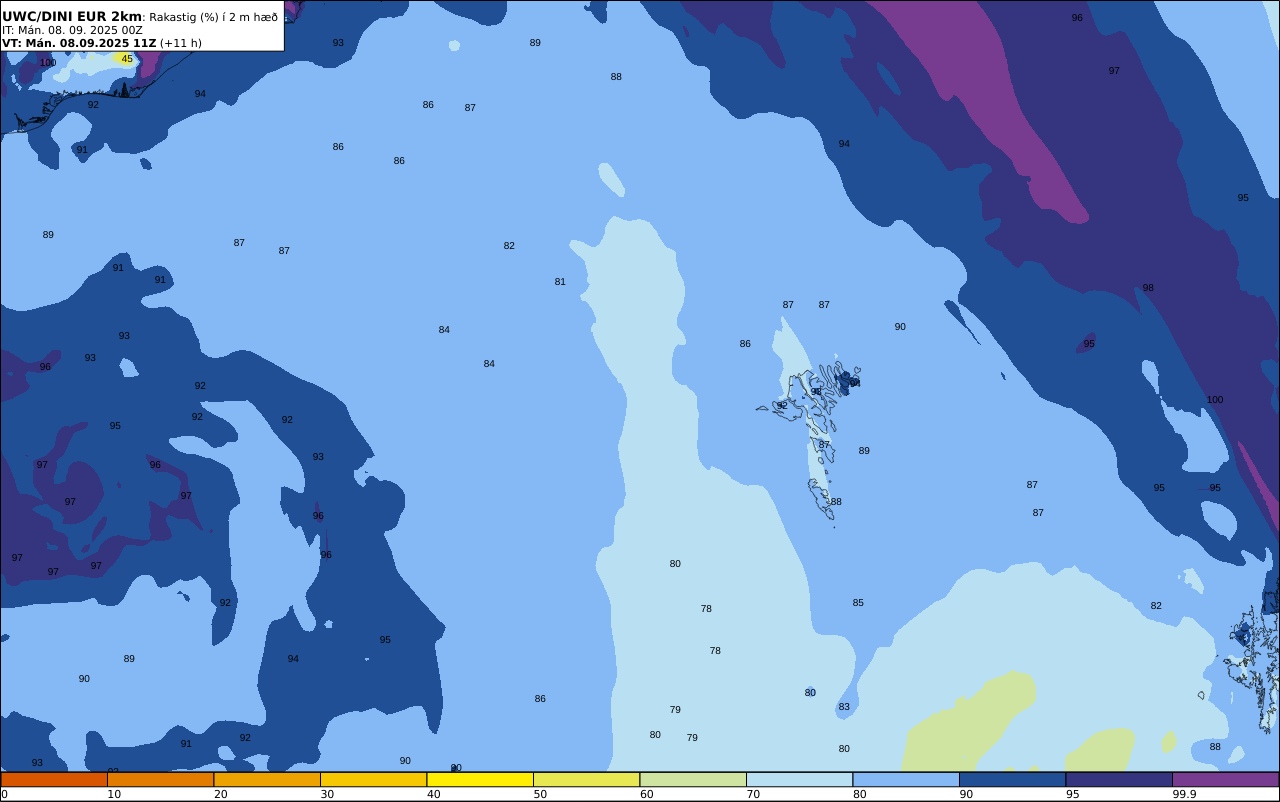Choose the 70–80 pale blue legend swatch
The height and width of the screenshot is (802, 1280).
[799, 779]
